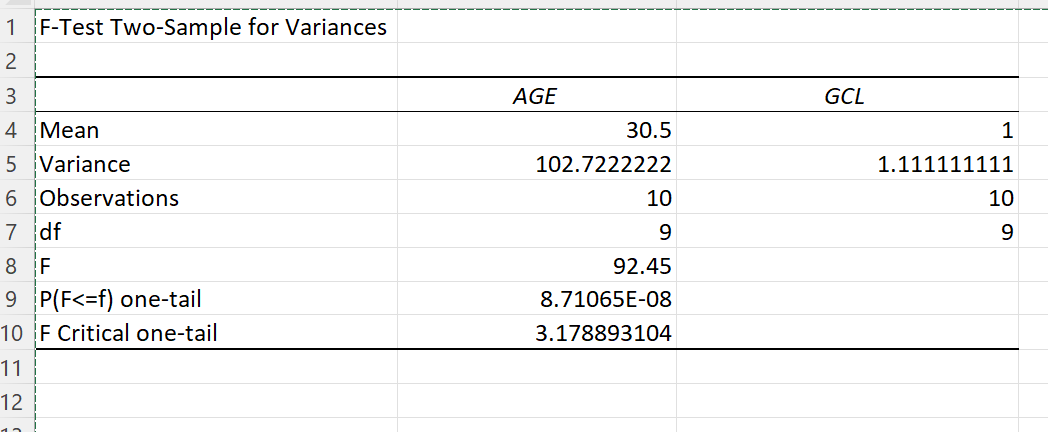Select row 3 via its row header
Screen dimensions: 1048x432
[x=17, y=95]
